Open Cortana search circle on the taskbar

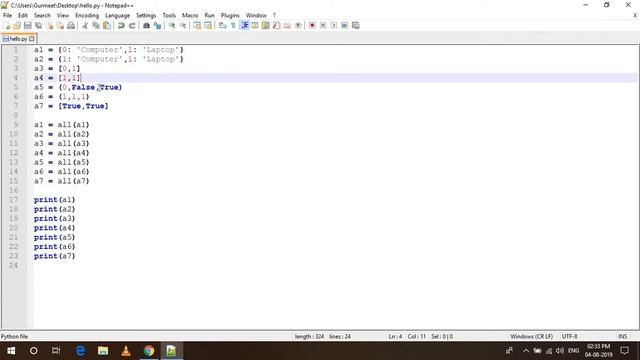point(33,351)
